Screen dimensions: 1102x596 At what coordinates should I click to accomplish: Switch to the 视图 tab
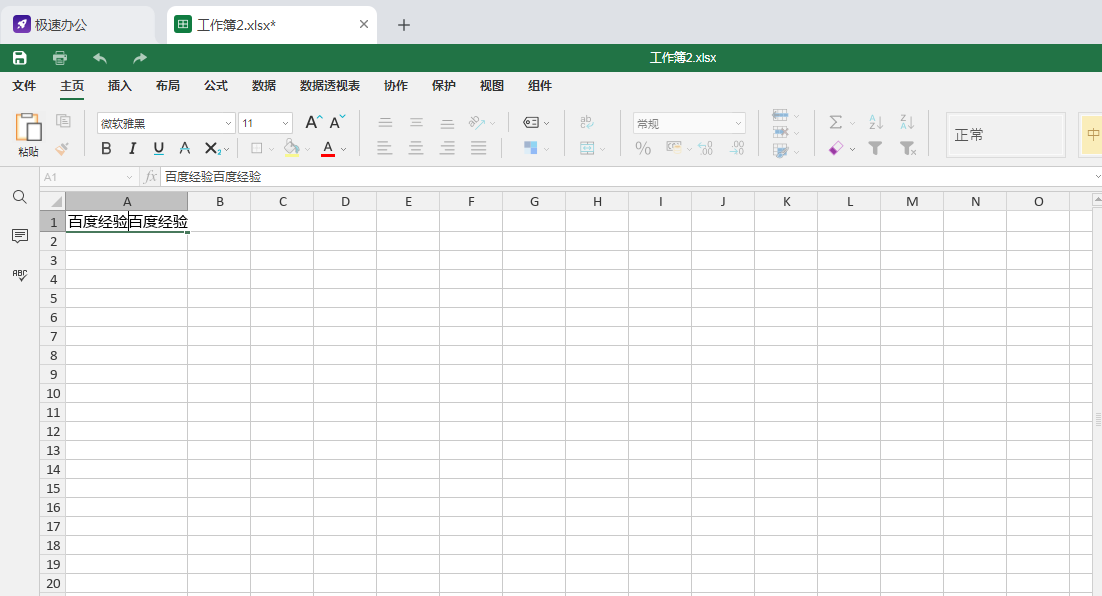(x=492, y=86)
